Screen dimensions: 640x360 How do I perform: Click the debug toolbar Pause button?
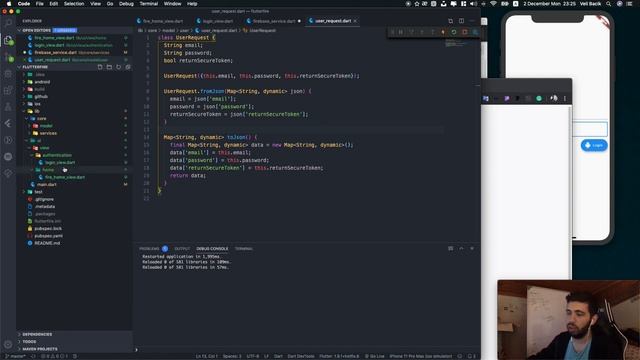click(x=401, y=32)
